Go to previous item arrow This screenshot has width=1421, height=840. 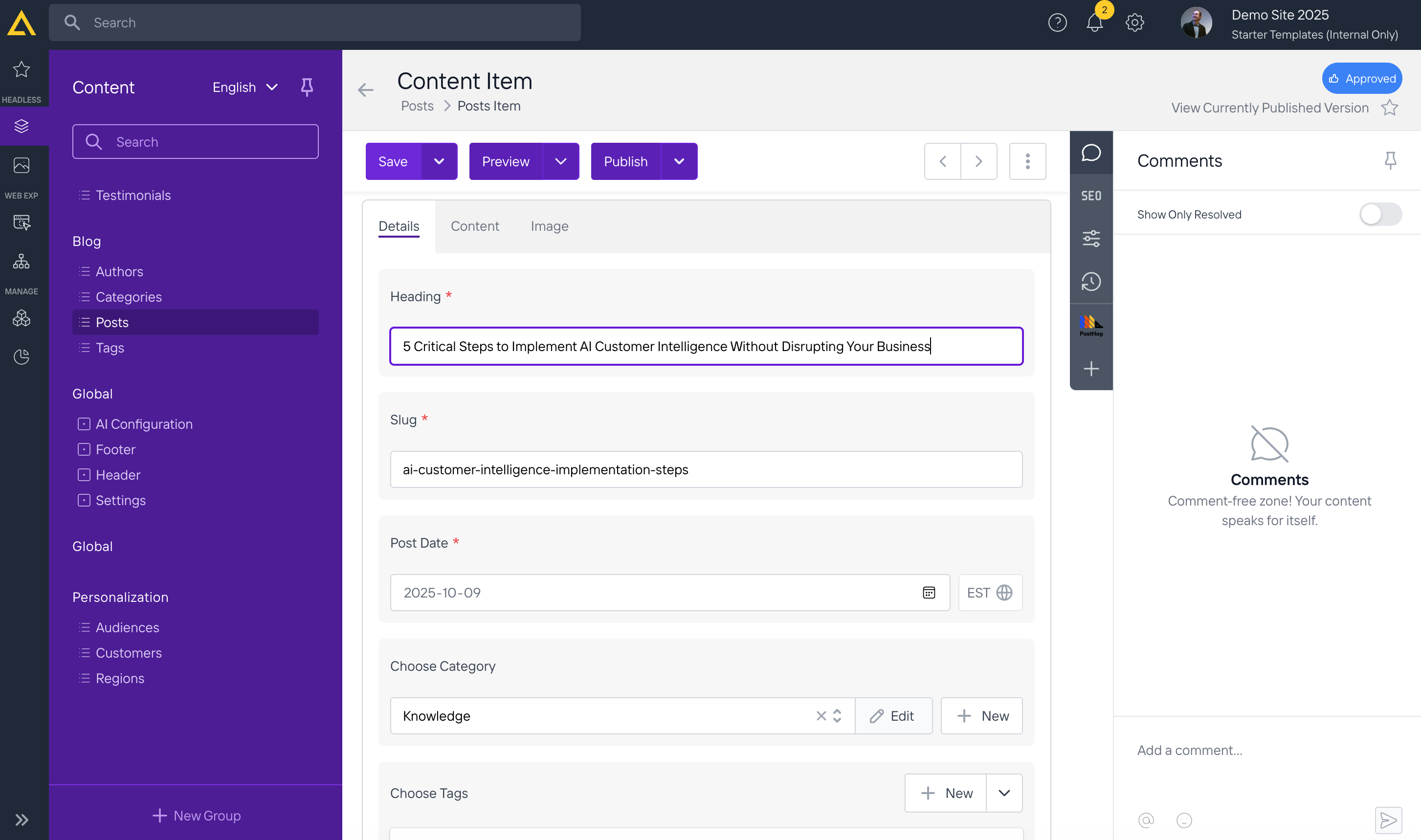click(942, 161)
